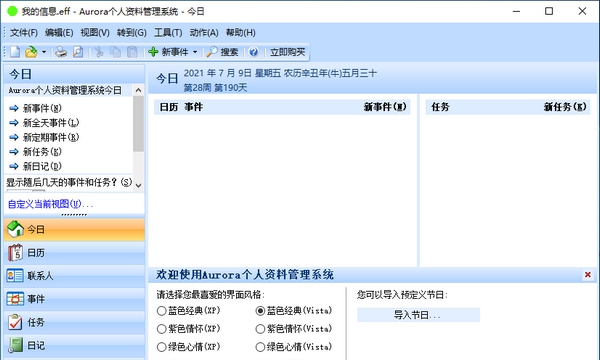The width and height of the screenshot is (600, 360).
Task: Click 新事件(N) in calendar events header
Action: [385, 107]
